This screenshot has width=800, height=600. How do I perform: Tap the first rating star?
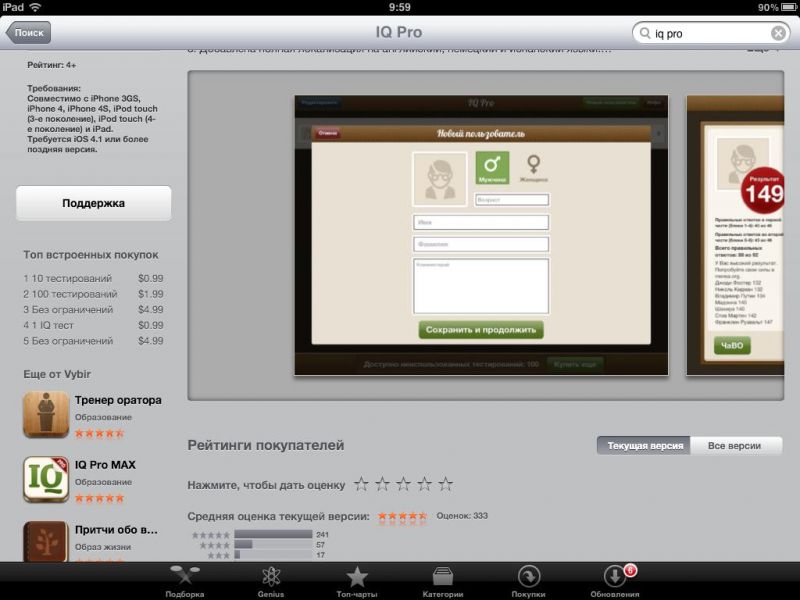[362, 485]
